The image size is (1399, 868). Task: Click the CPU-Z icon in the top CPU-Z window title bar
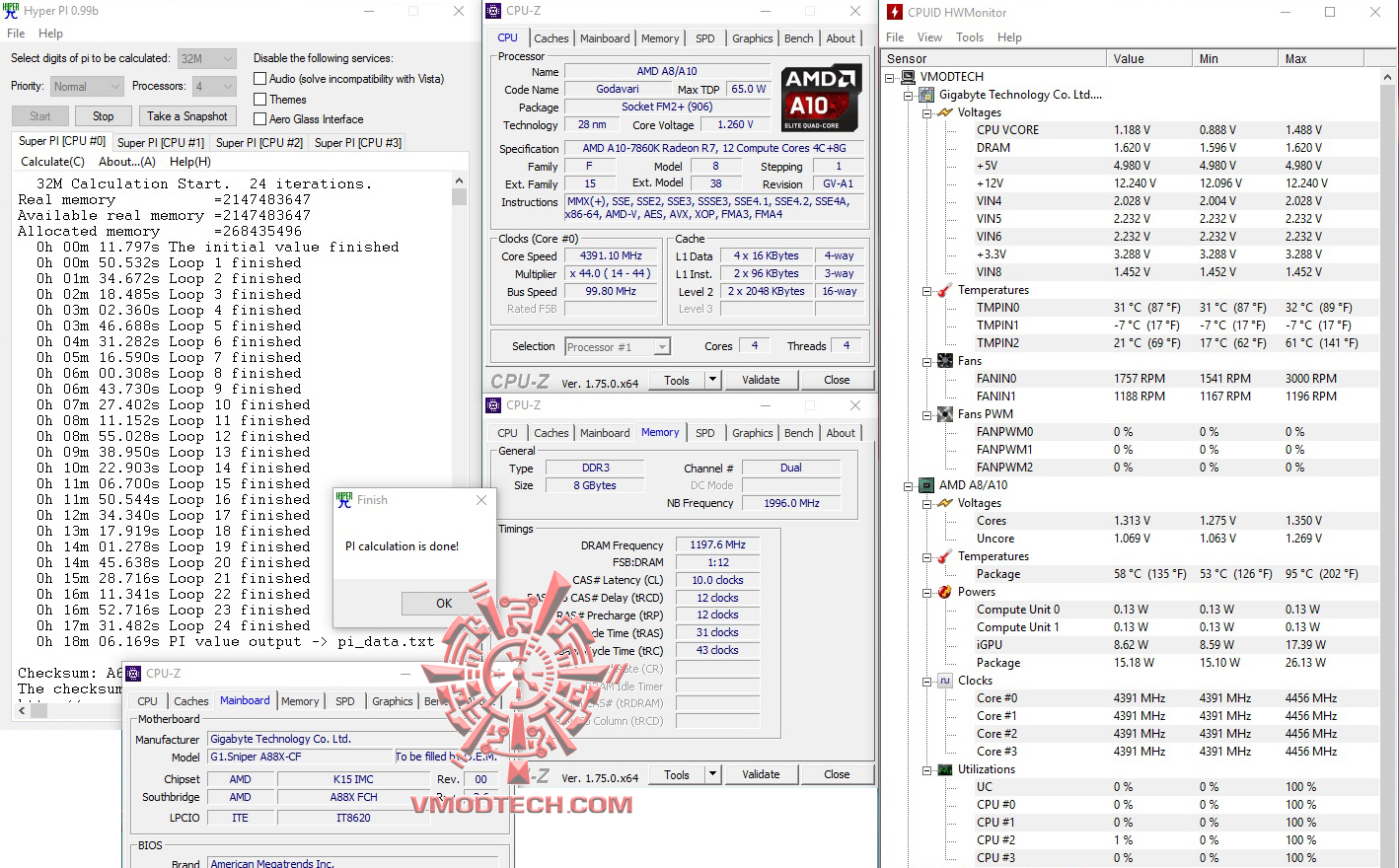493,11
